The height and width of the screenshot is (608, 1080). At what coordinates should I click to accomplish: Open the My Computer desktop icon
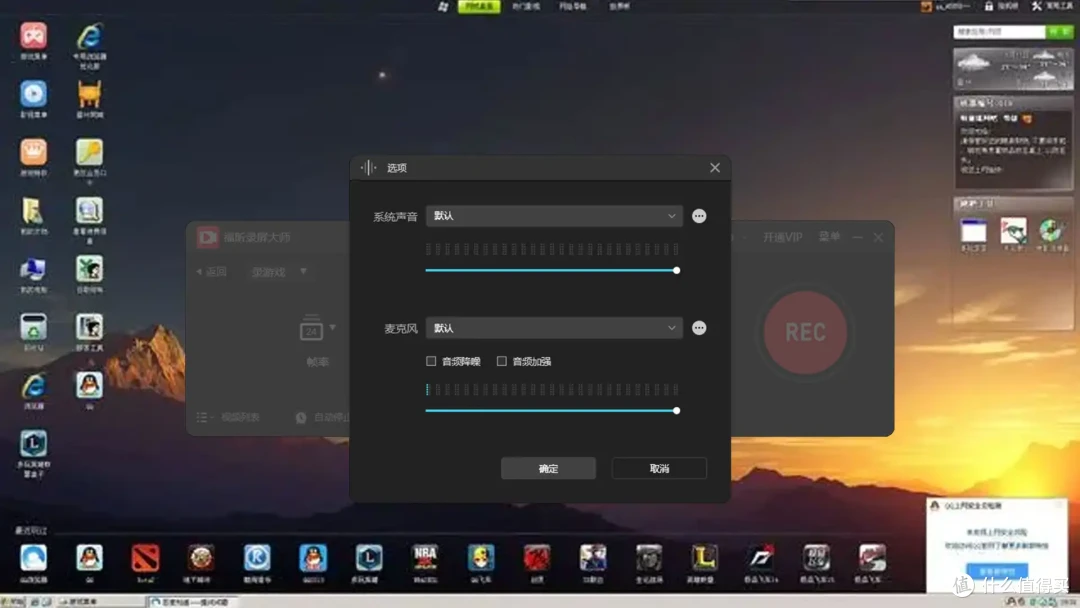(x=33, y=270)
